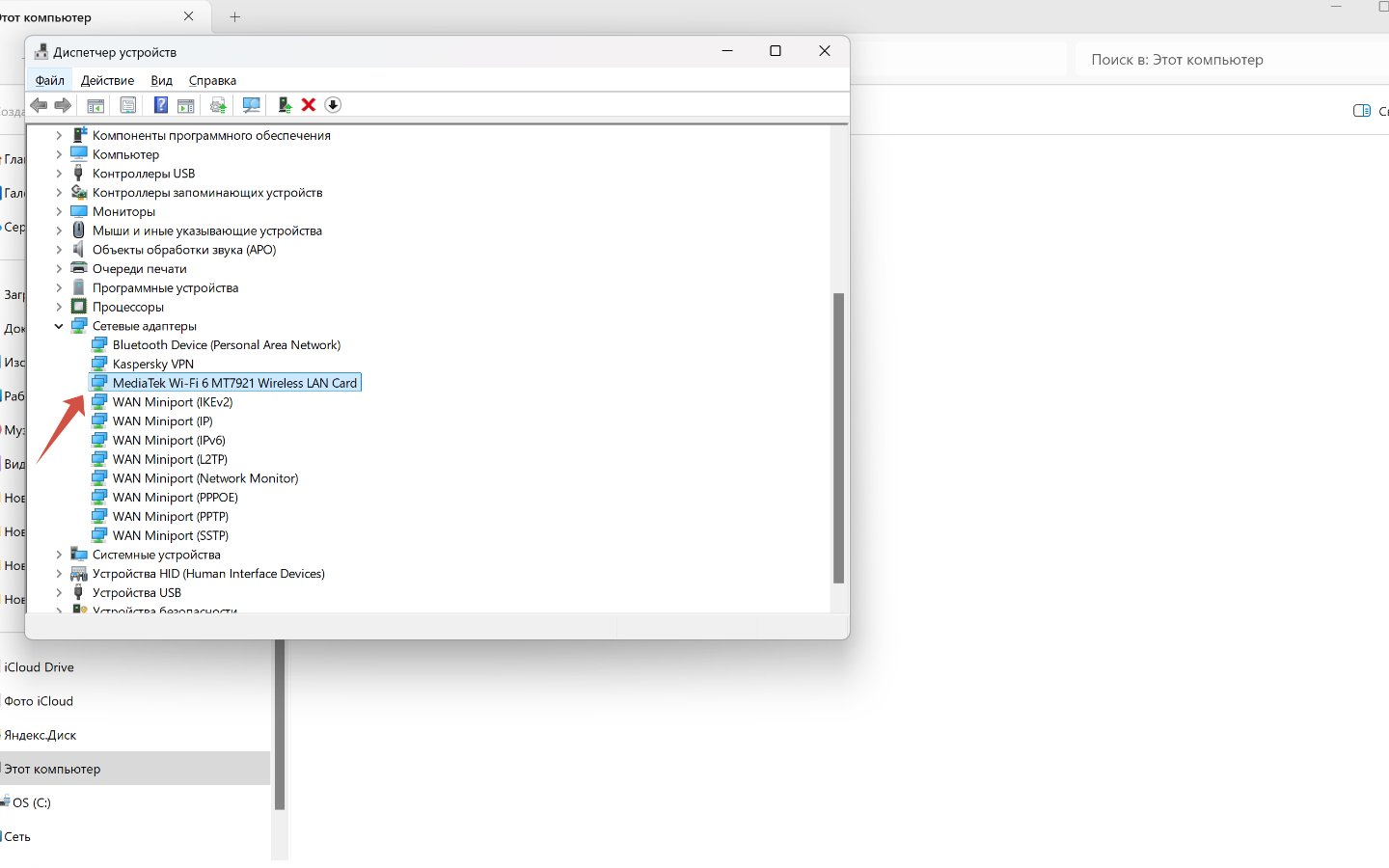
Task: Expand Устройства HID (Human Interface Devices)
Action: 59,574
